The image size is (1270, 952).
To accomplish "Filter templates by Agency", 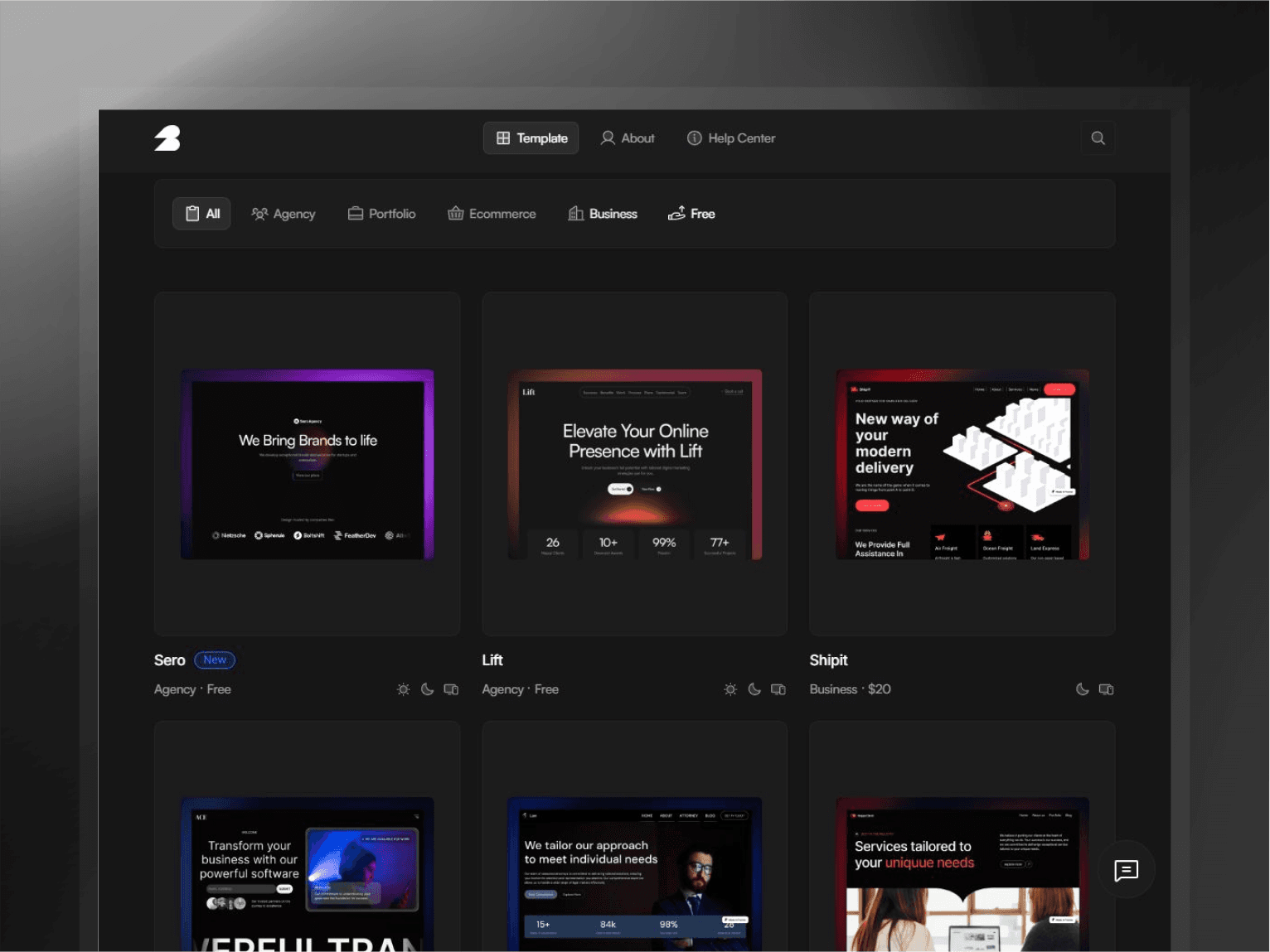I will 284,214.
